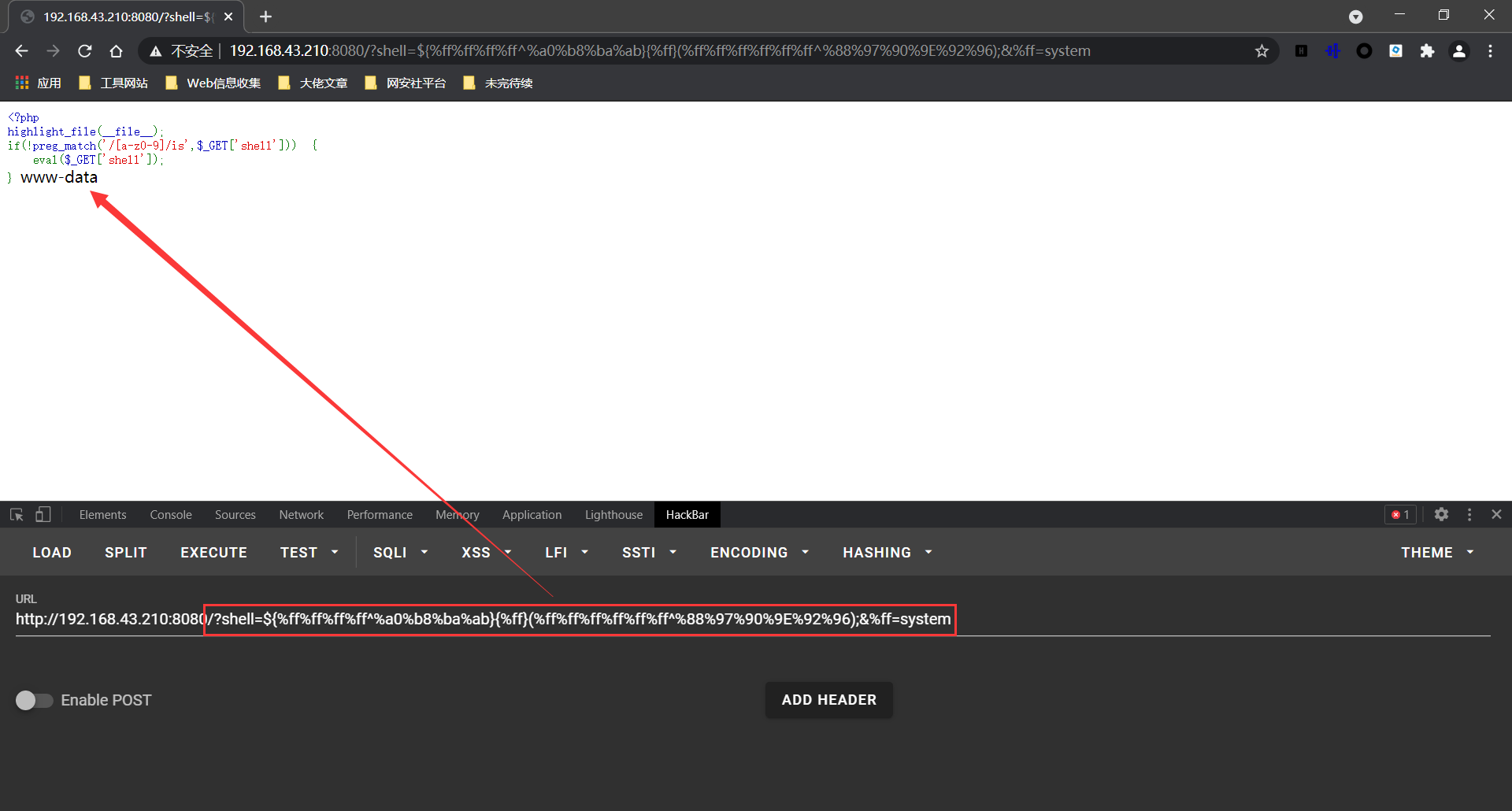This screenshot has height=811, width=1512.
Task: Switch to the Lighthouse tab
Action: point(613,514)
